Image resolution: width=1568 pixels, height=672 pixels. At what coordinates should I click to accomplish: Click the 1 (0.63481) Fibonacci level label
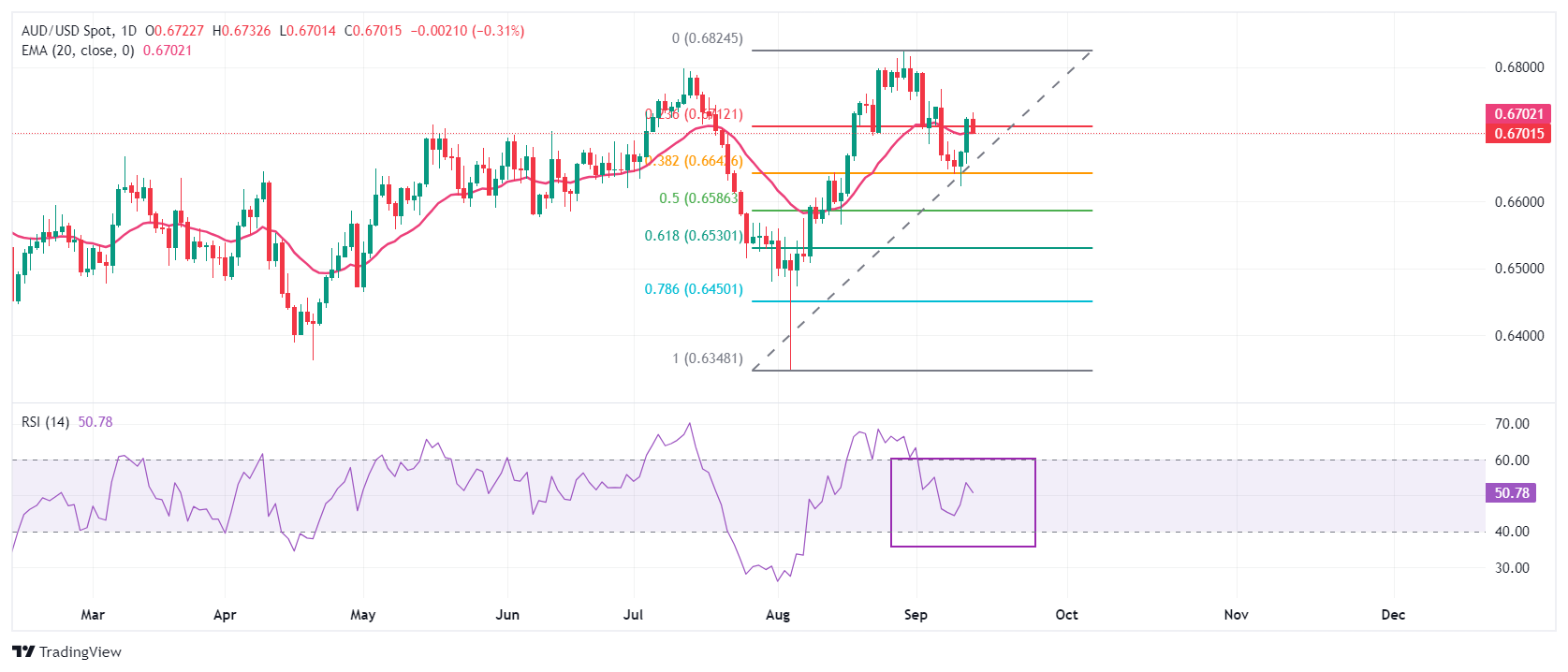pyautogui.click(x=707, y=358)
